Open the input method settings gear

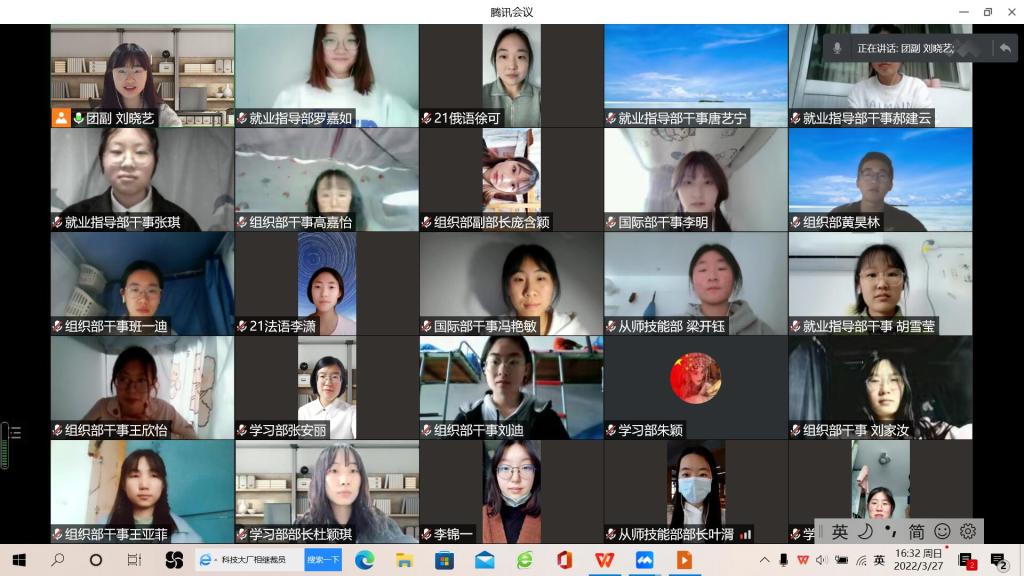coord(967,532)
